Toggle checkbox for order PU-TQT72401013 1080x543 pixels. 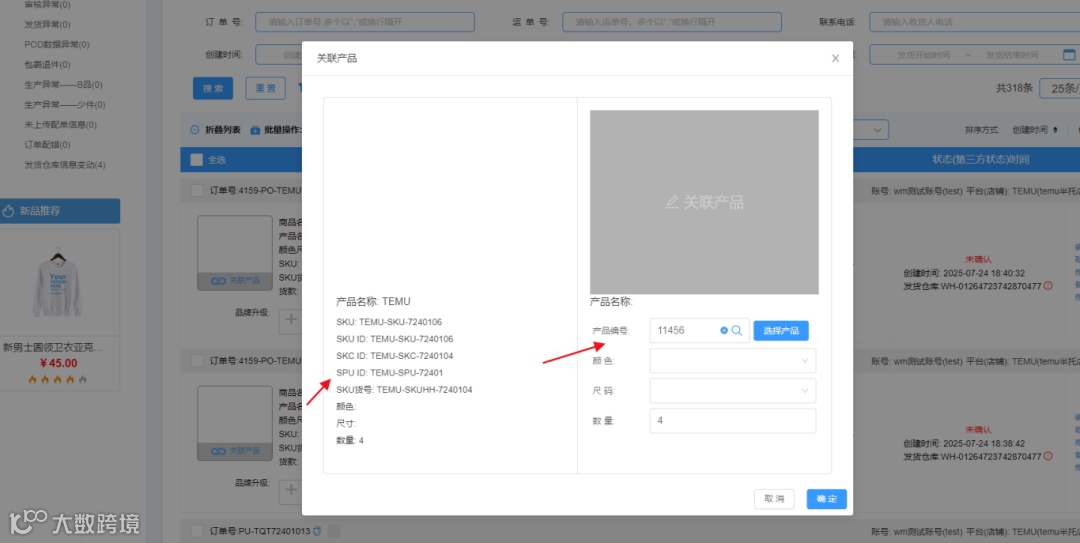tap(196, 531)
